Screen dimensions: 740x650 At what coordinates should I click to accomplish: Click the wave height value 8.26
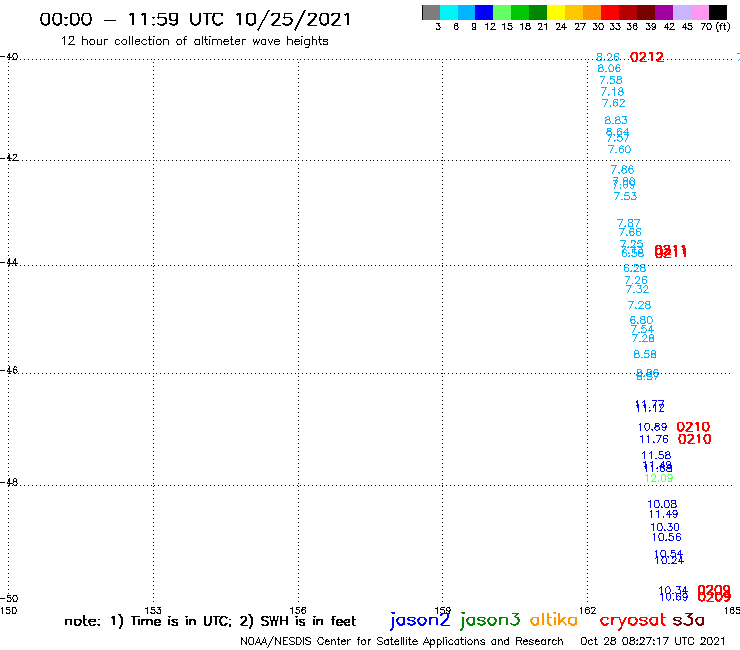[607, 57]
